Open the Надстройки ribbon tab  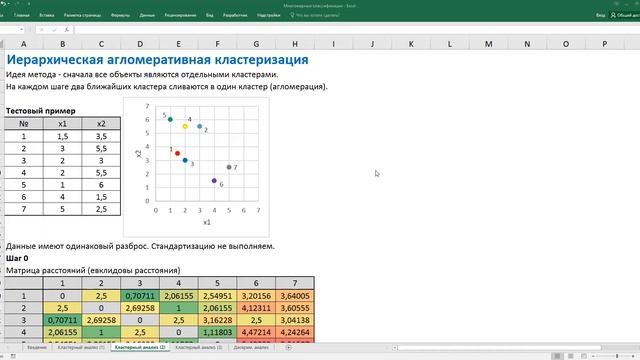click(269, 15)
